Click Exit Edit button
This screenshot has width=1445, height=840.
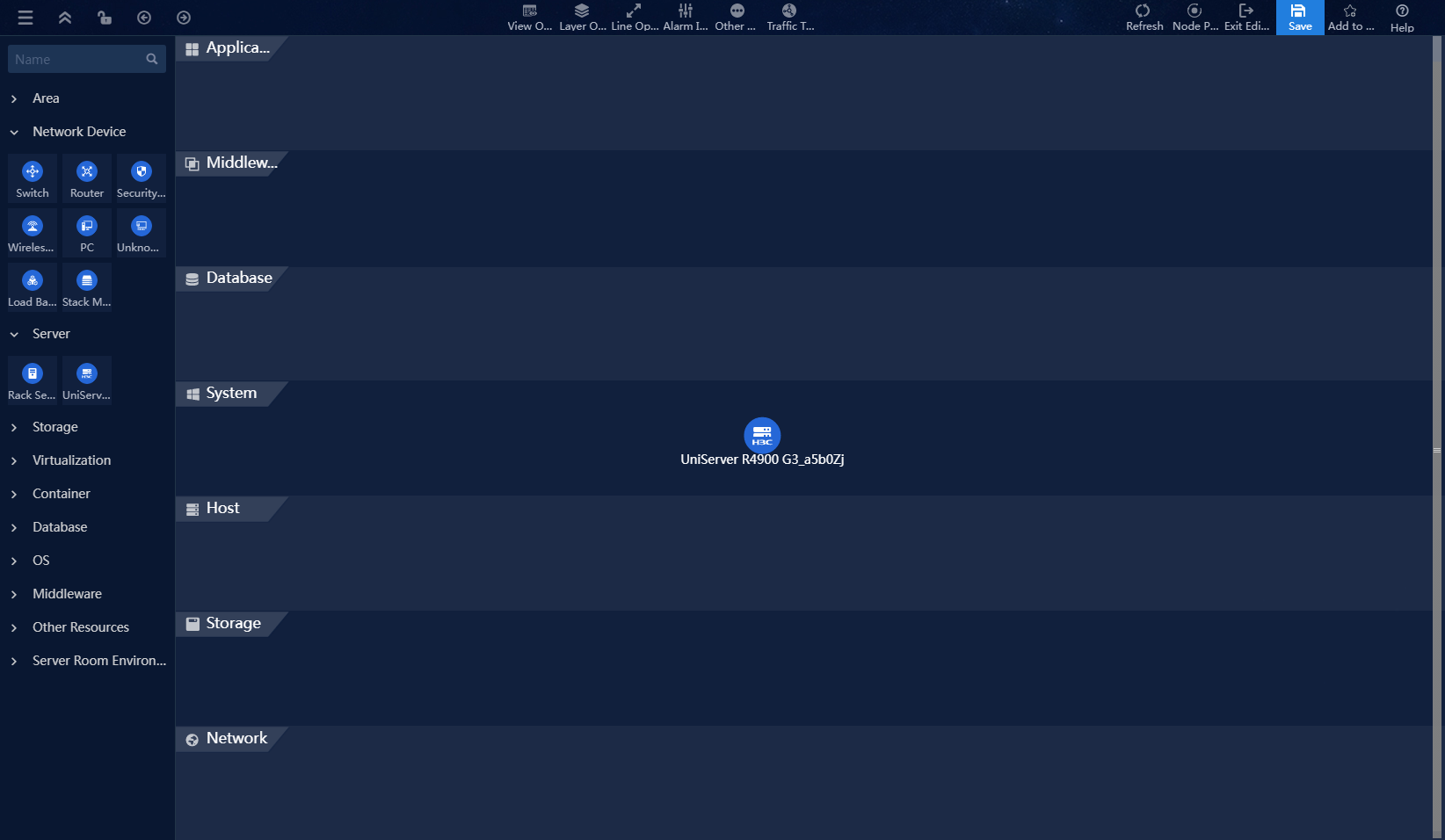coord(1246,18)
